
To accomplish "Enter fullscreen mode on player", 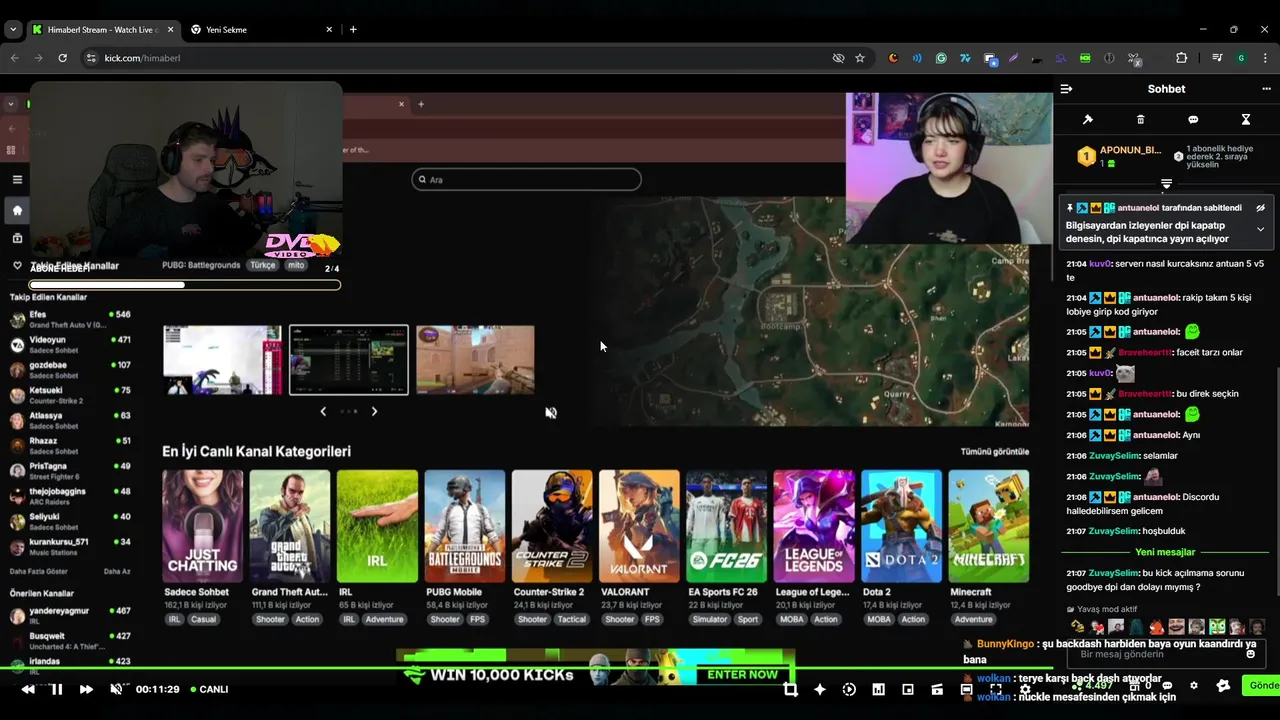I will click(996, 689).
